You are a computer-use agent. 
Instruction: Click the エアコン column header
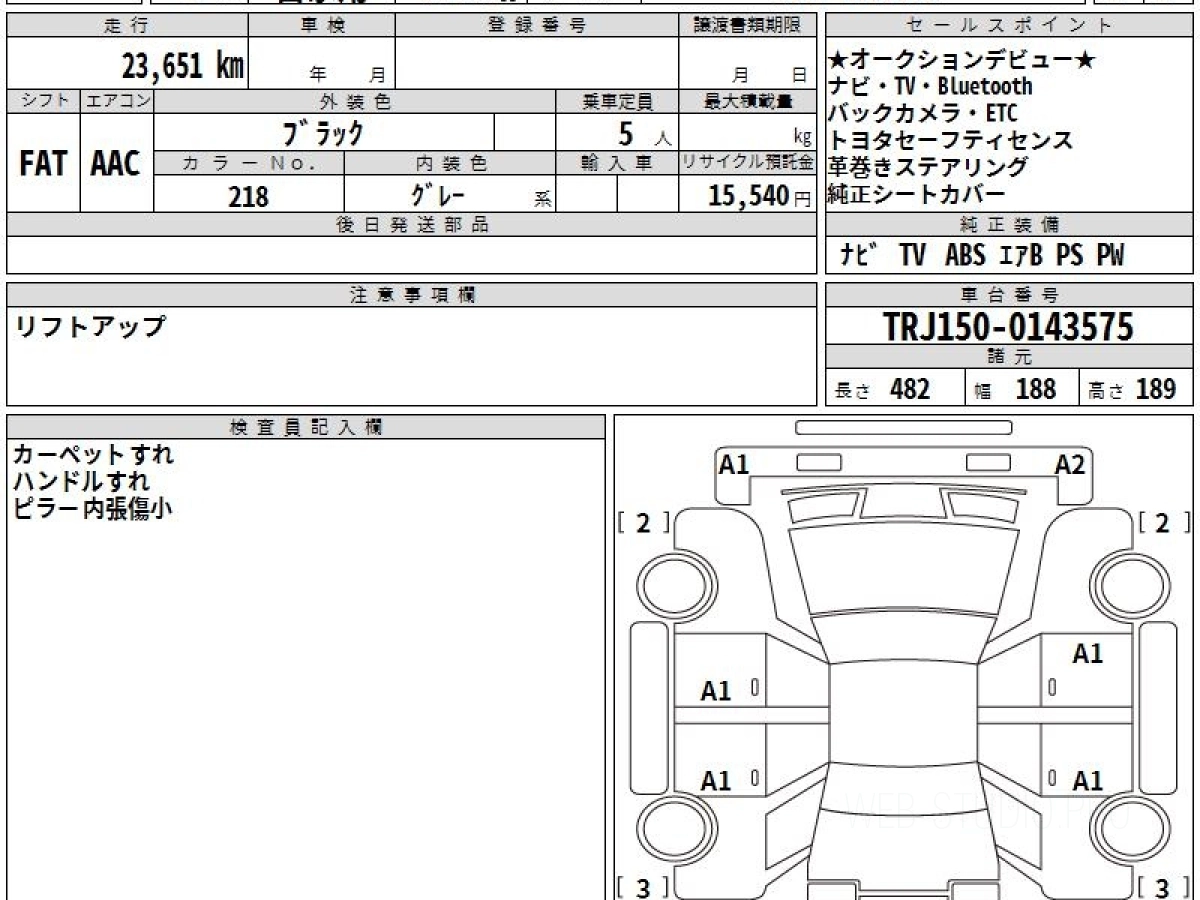(x=116, y=101)
